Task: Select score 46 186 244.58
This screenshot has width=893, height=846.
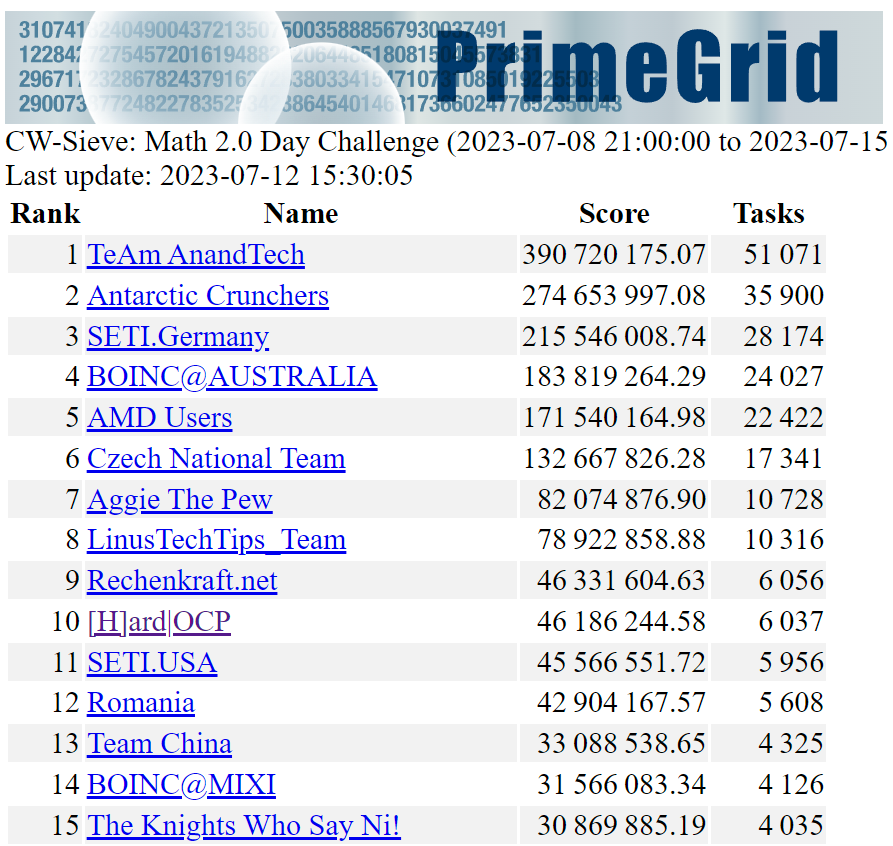Action: [621, 622]
